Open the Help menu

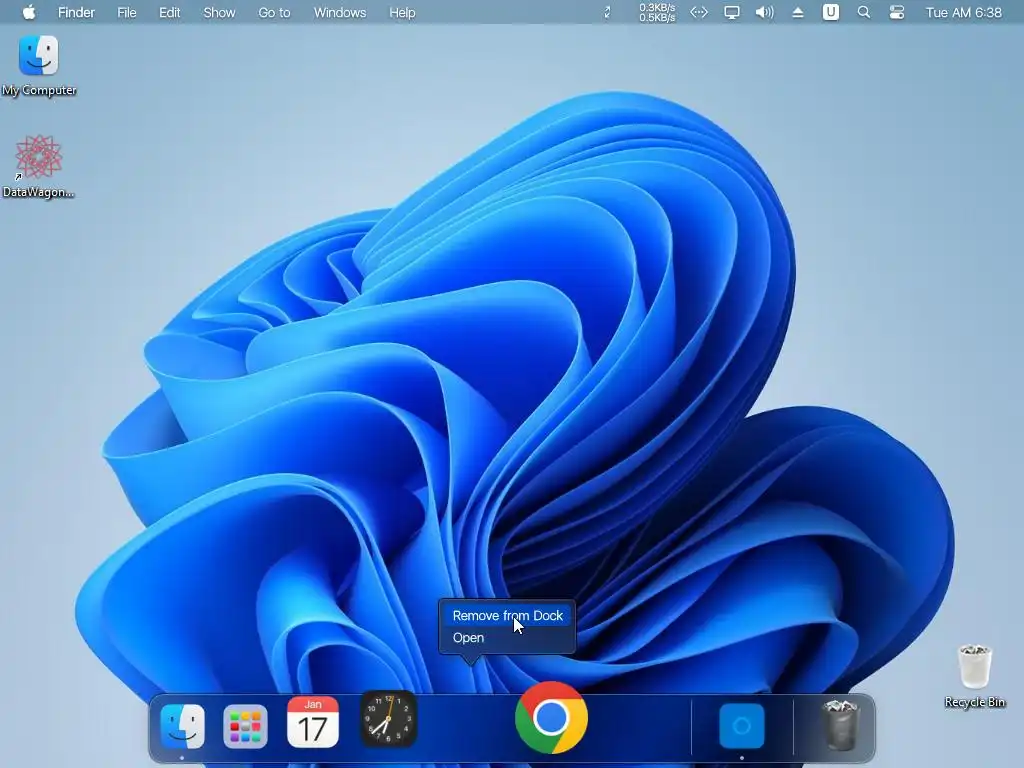click(402, 12)
